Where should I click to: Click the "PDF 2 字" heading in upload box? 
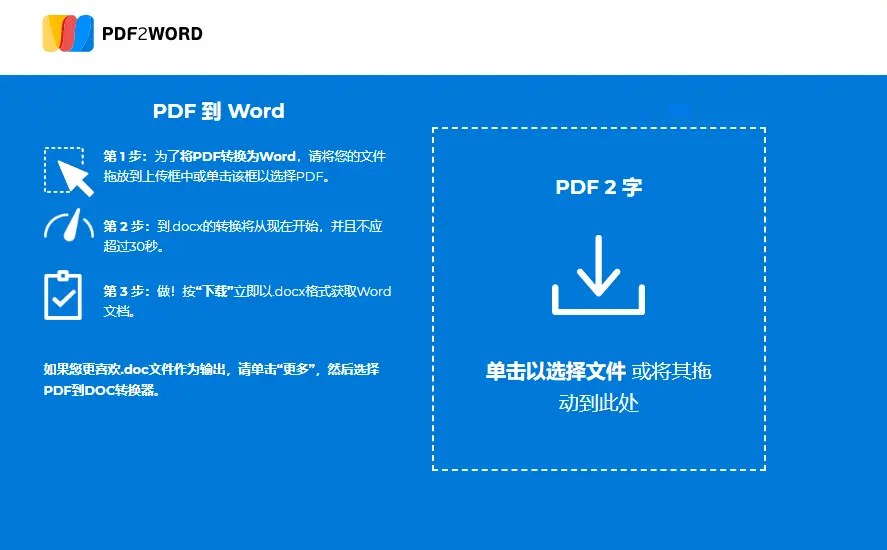(x=598, y=187)
